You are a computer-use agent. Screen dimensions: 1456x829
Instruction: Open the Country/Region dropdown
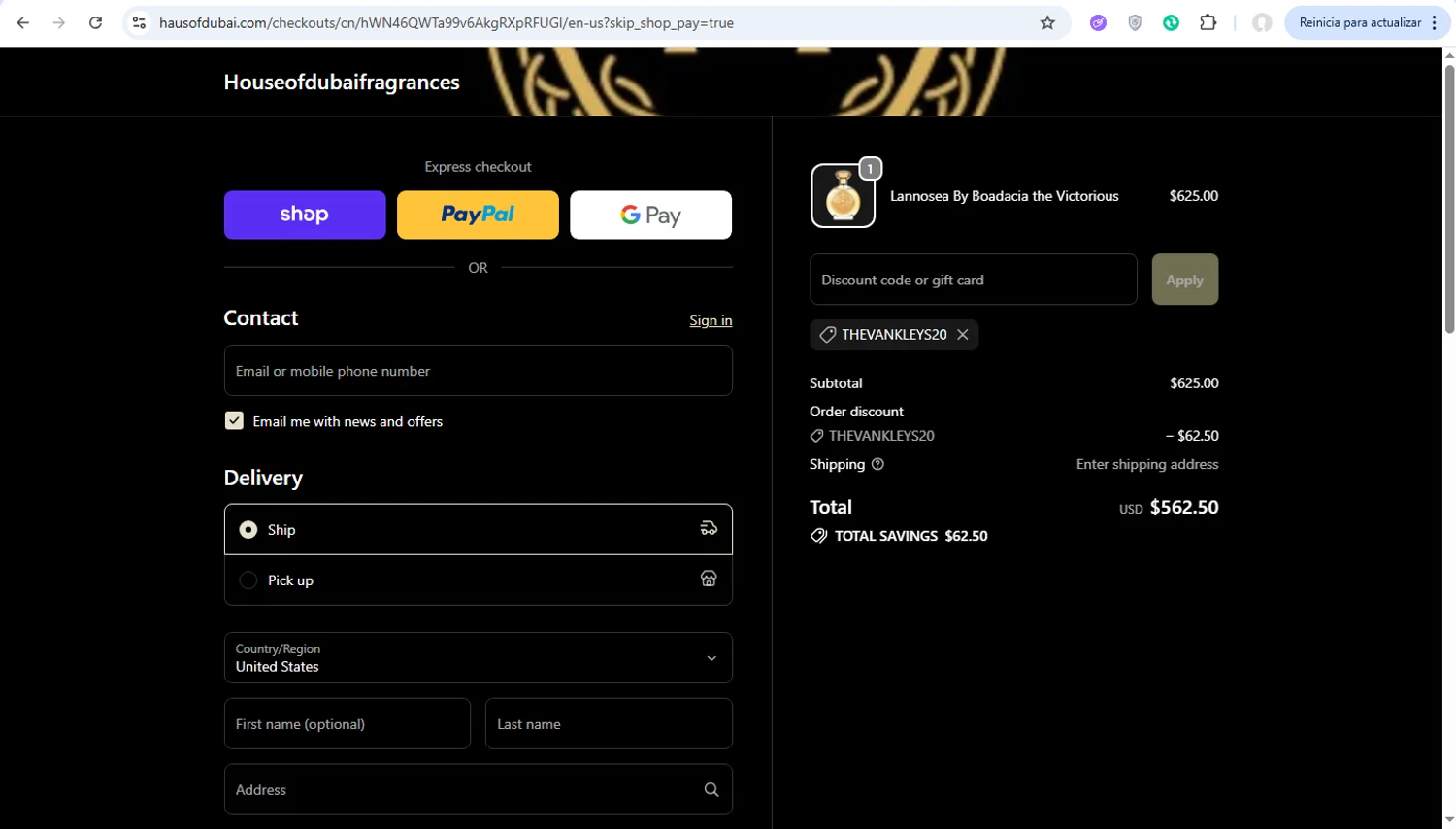[478, 657]
